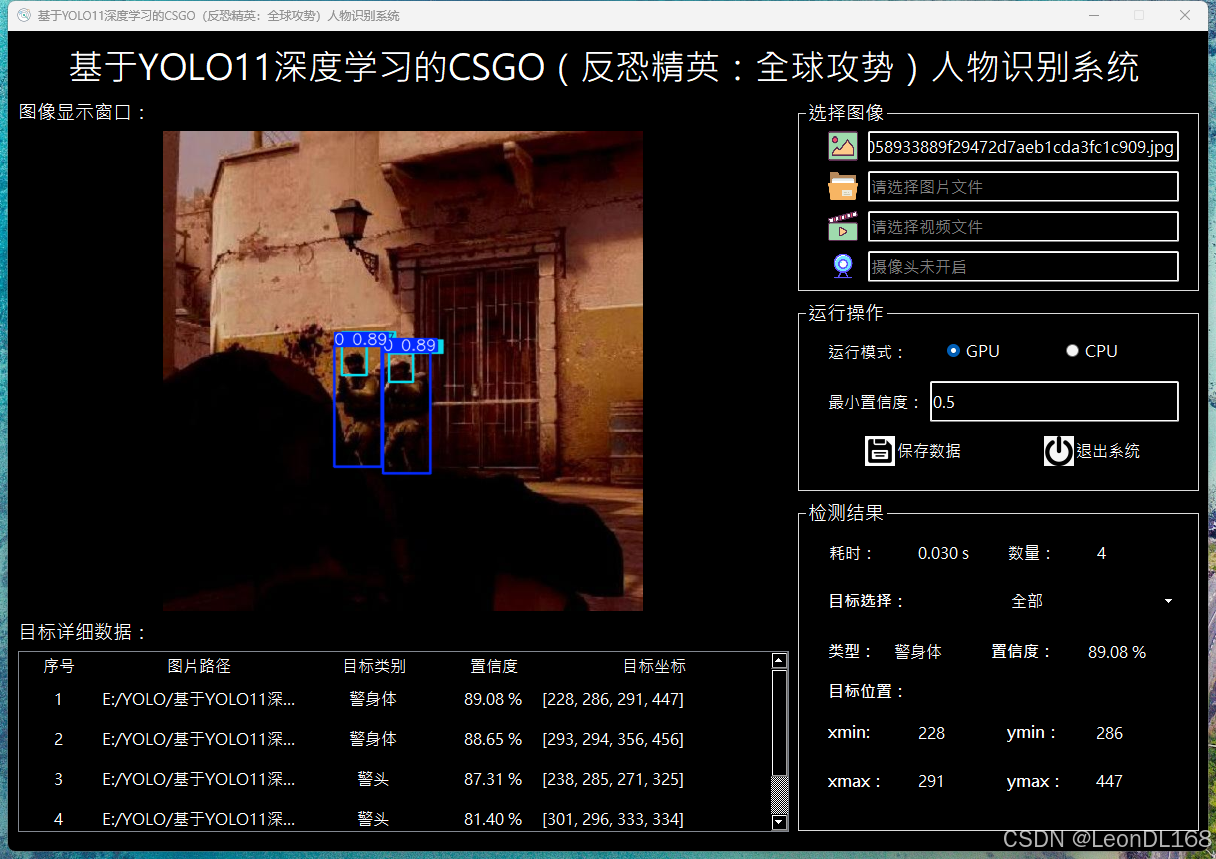This screenshot has height=859, width=1216.
Task: Click row number 3 cell
Action: tap(58, 779)
